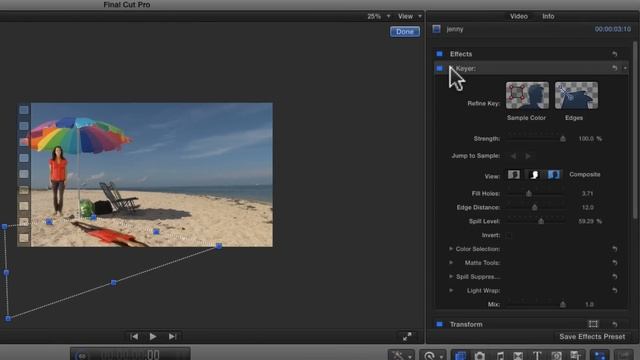Open Retime dropdown arrow

tap(441, 356)
